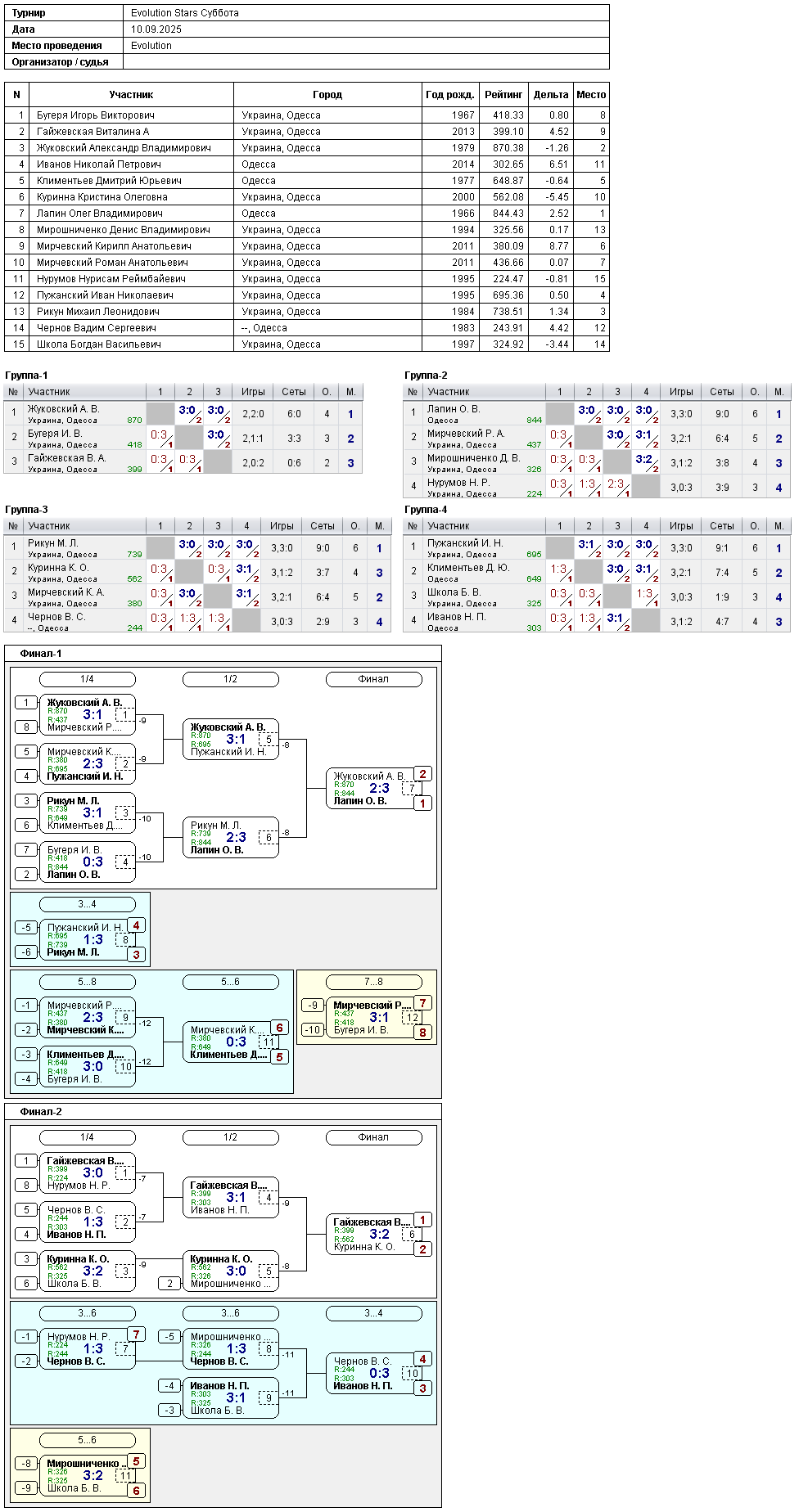
Task: Click the Дельта column header
Action: [x=551, y=95]
